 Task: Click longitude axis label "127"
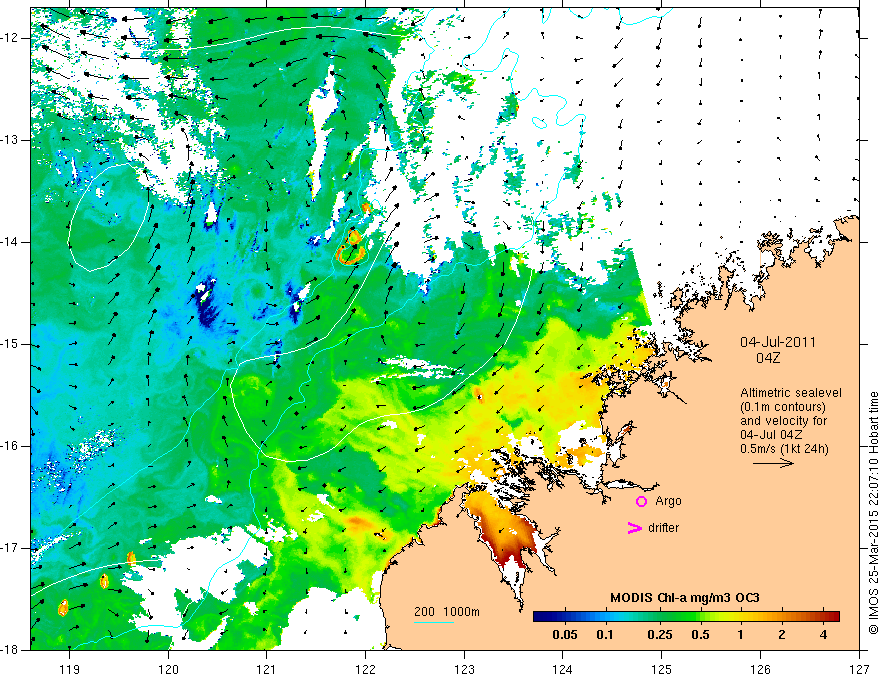[x=859, y=669]
